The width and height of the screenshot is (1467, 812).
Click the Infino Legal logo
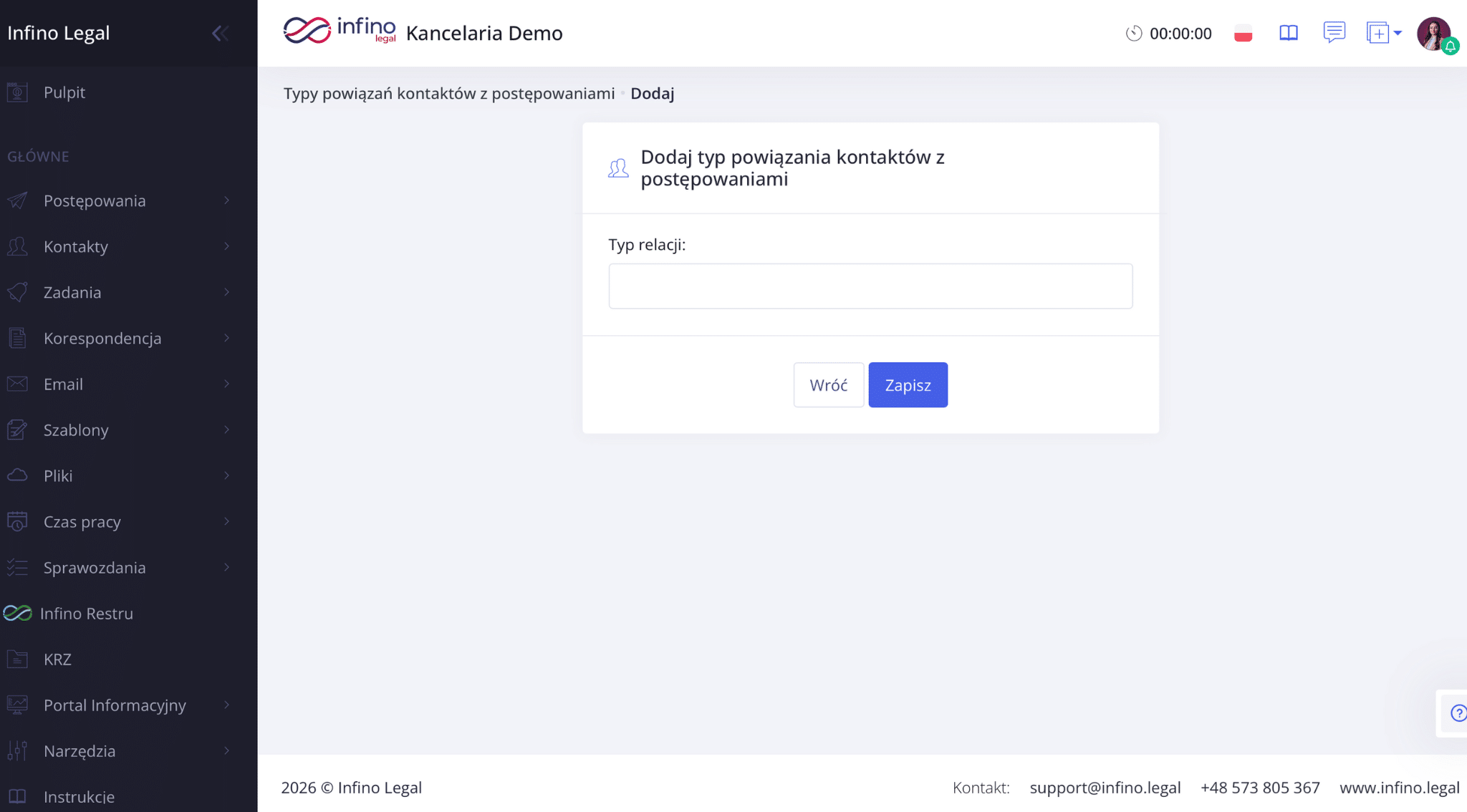click(340, 31)
